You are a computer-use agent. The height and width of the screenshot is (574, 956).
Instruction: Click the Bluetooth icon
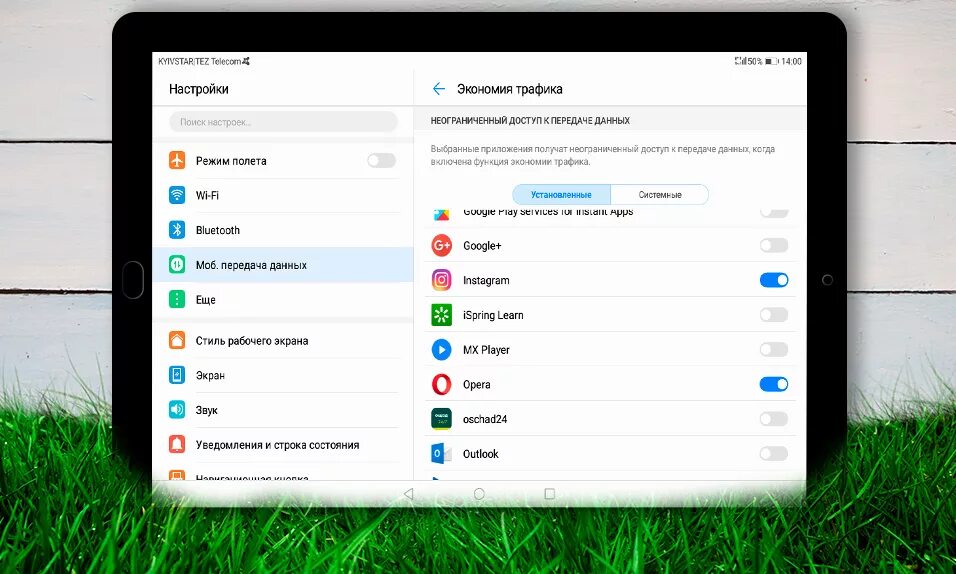pyautogui.click(x=177, y=230)
